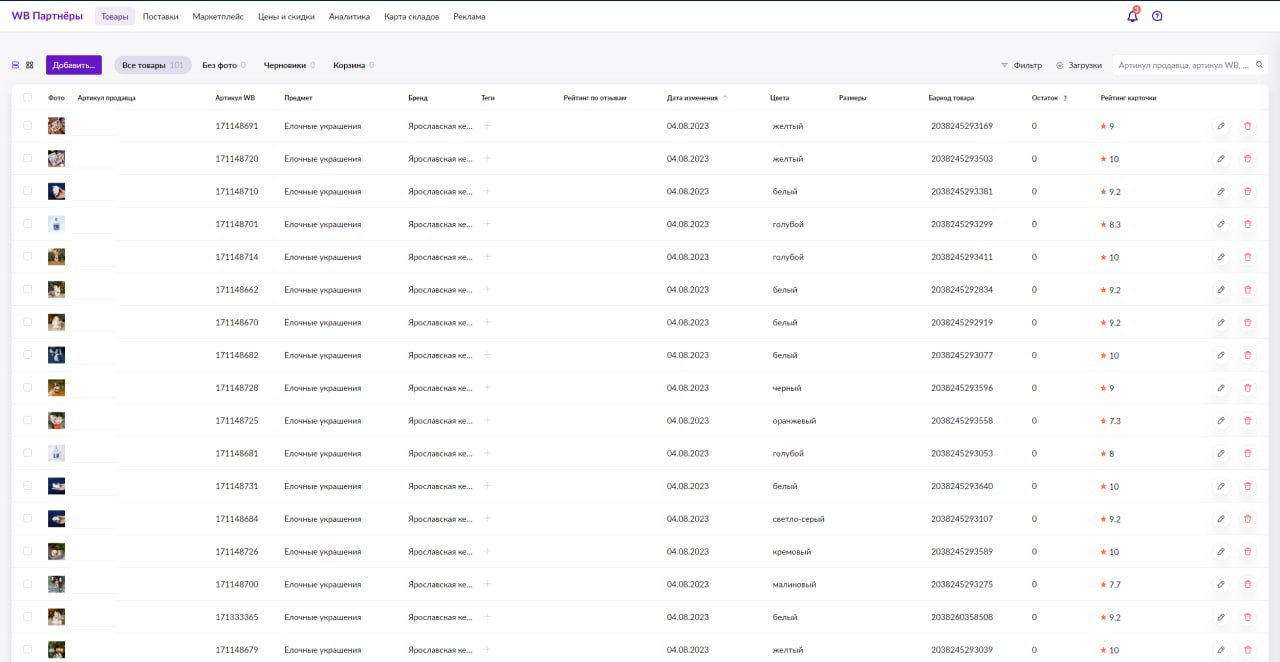Click article number 171148679
This screenshot has width=1280, height=662.
237,650
